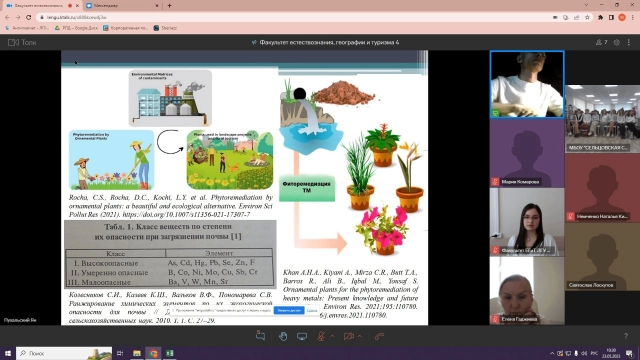The width and height of the screenshot is (640, 360).
Task: Open a new browser tab
Action: [x=169, y=6]
